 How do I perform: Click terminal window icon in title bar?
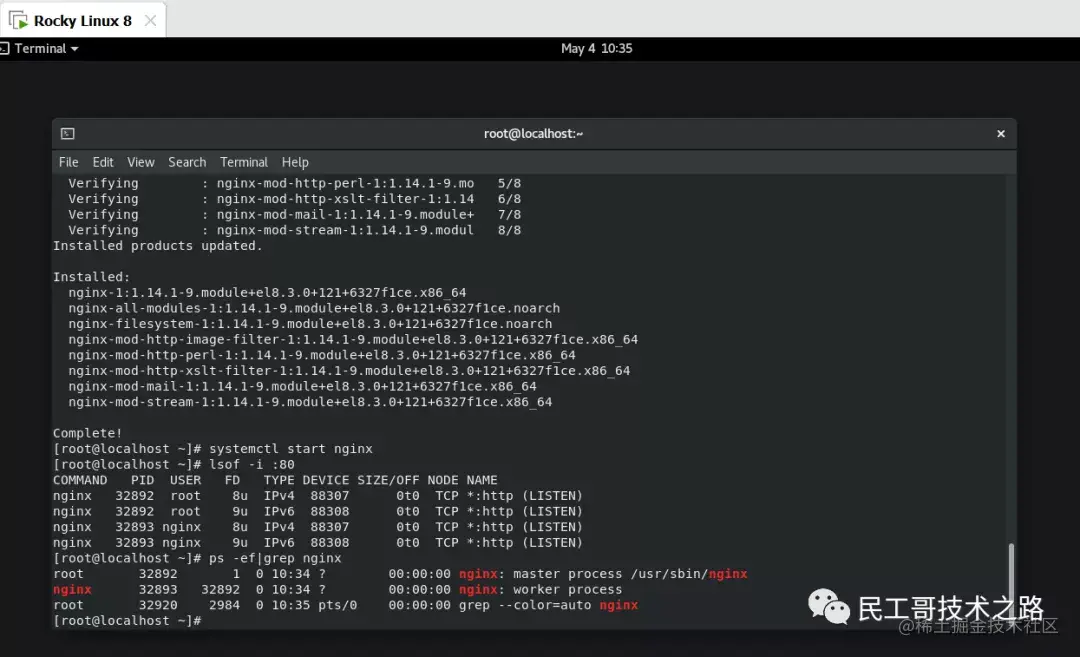click(x=68, y=134)
